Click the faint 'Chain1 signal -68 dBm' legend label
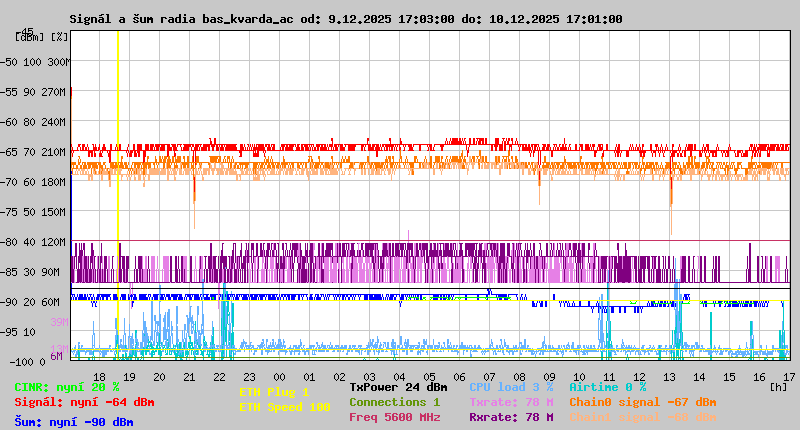Viewport: 800px width, 430px height. pos(642,417)
